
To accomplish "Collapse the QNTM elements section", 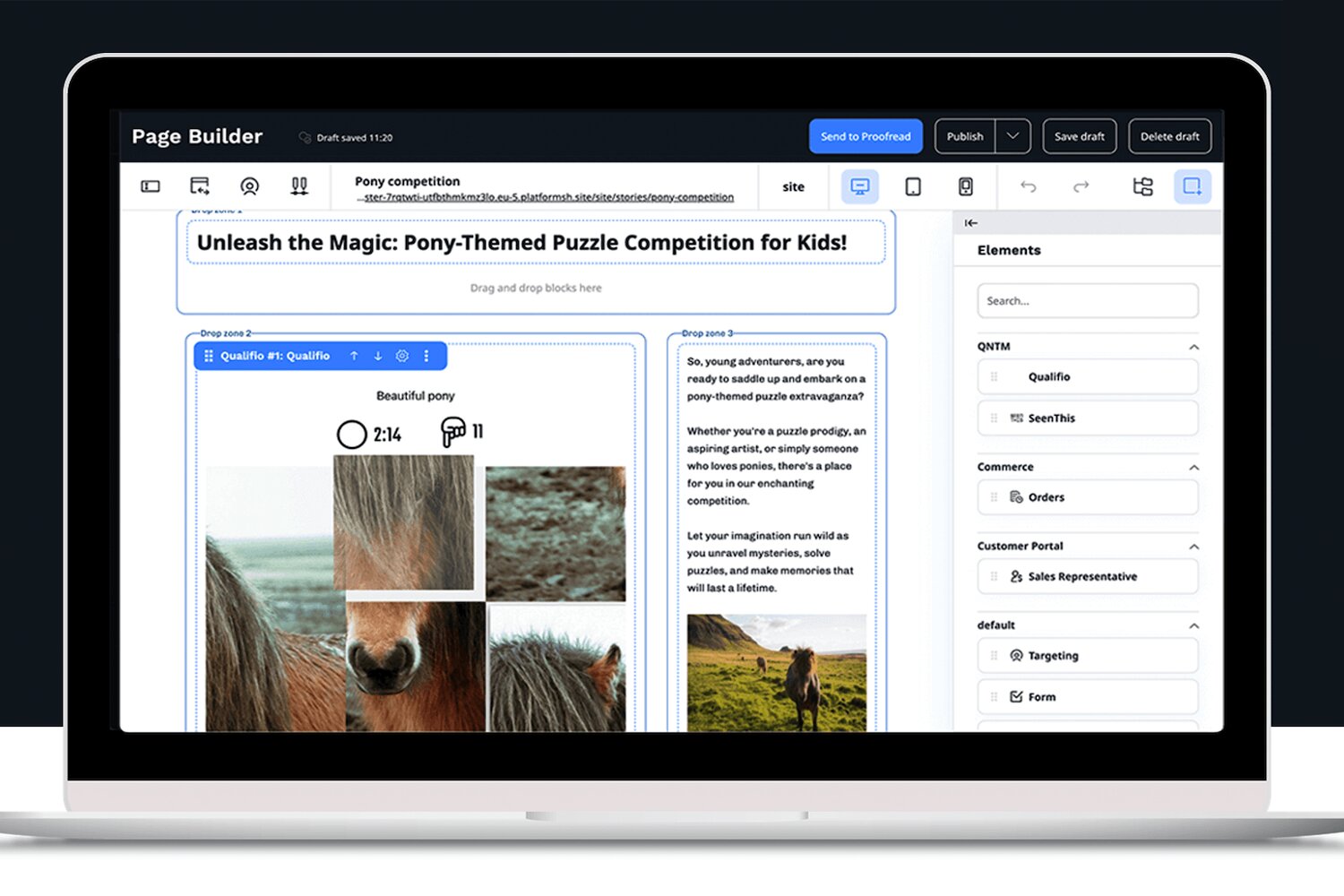I will [x=1193, y=347].
